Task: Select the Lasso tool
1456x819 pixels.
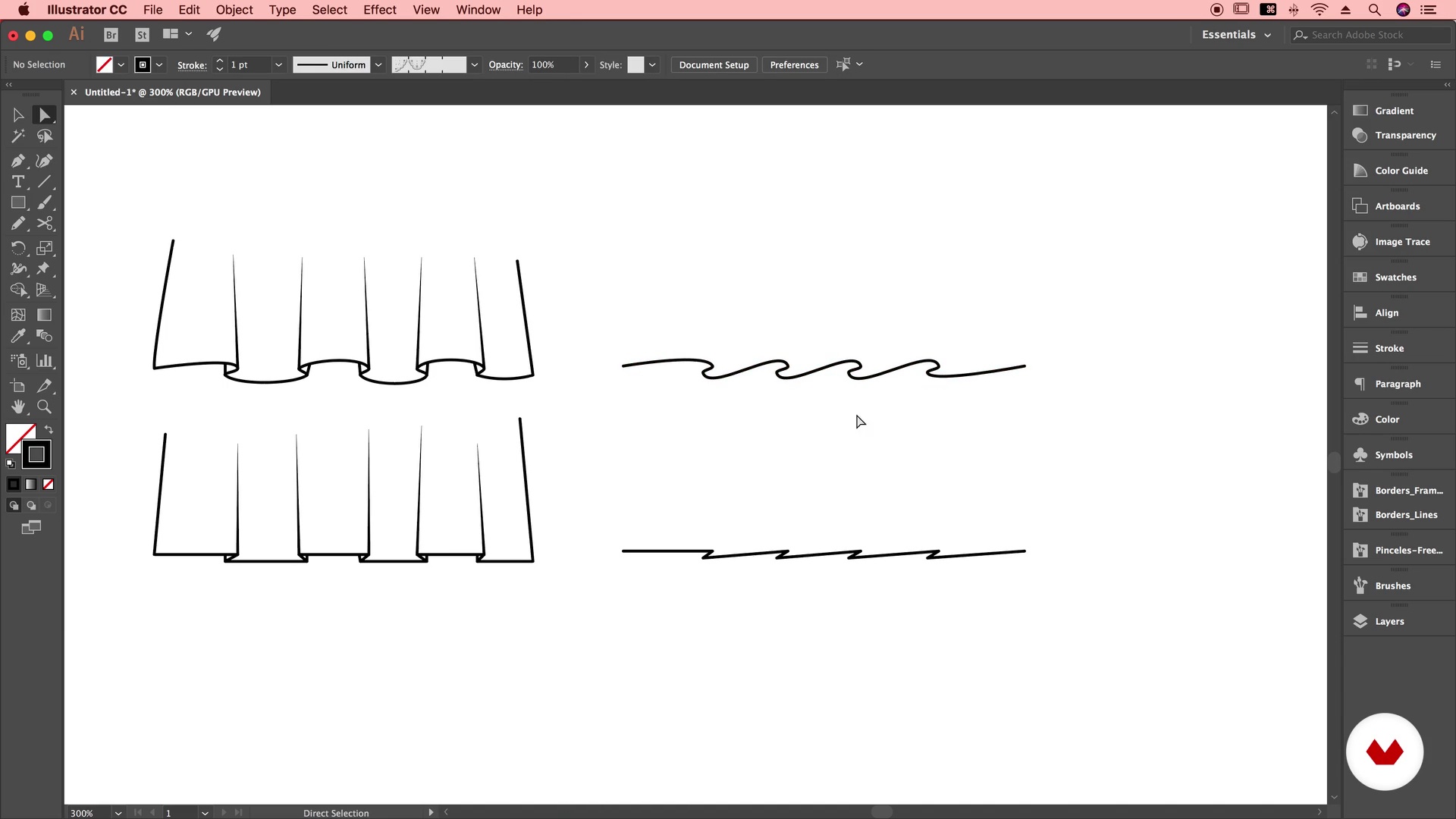Action: (x=45, y=136)
